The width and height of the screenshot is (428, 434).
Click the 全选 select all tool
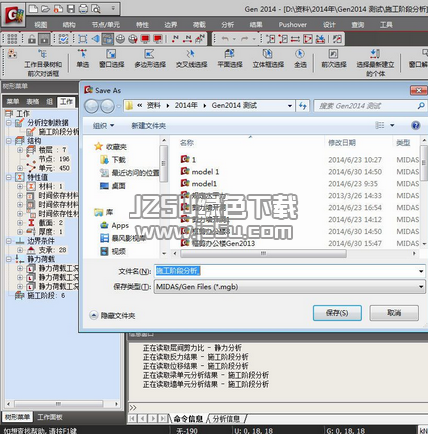(300, 59)
